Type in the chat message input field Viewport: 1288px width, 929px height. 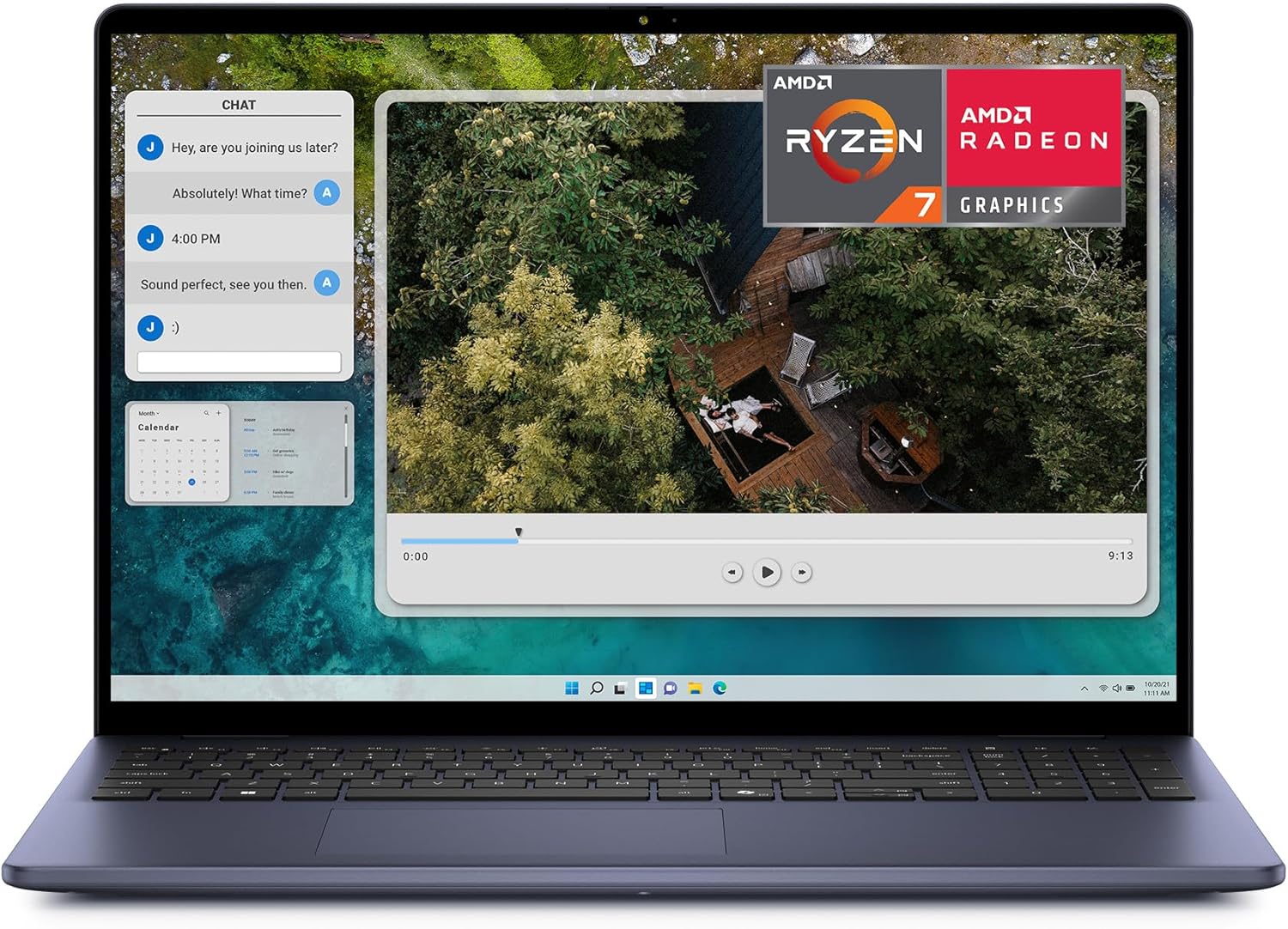[239, 362]
